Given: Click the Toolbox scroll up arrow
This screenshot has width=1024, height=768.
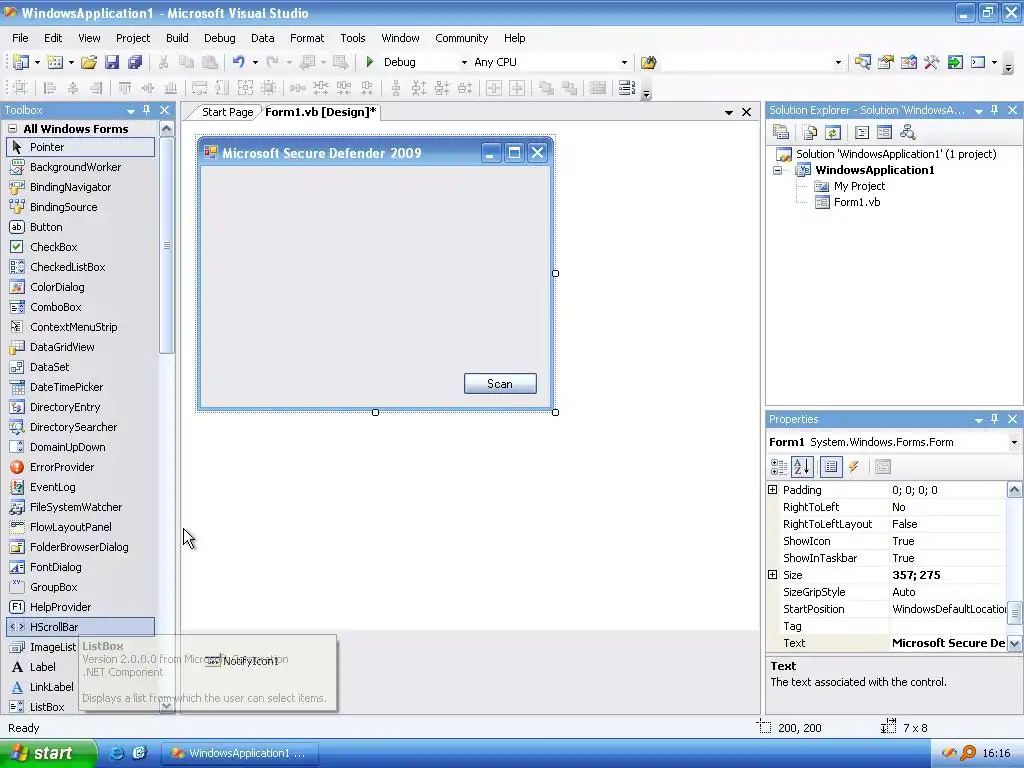Looking at the screenshot, I should (x=167, y=129).
